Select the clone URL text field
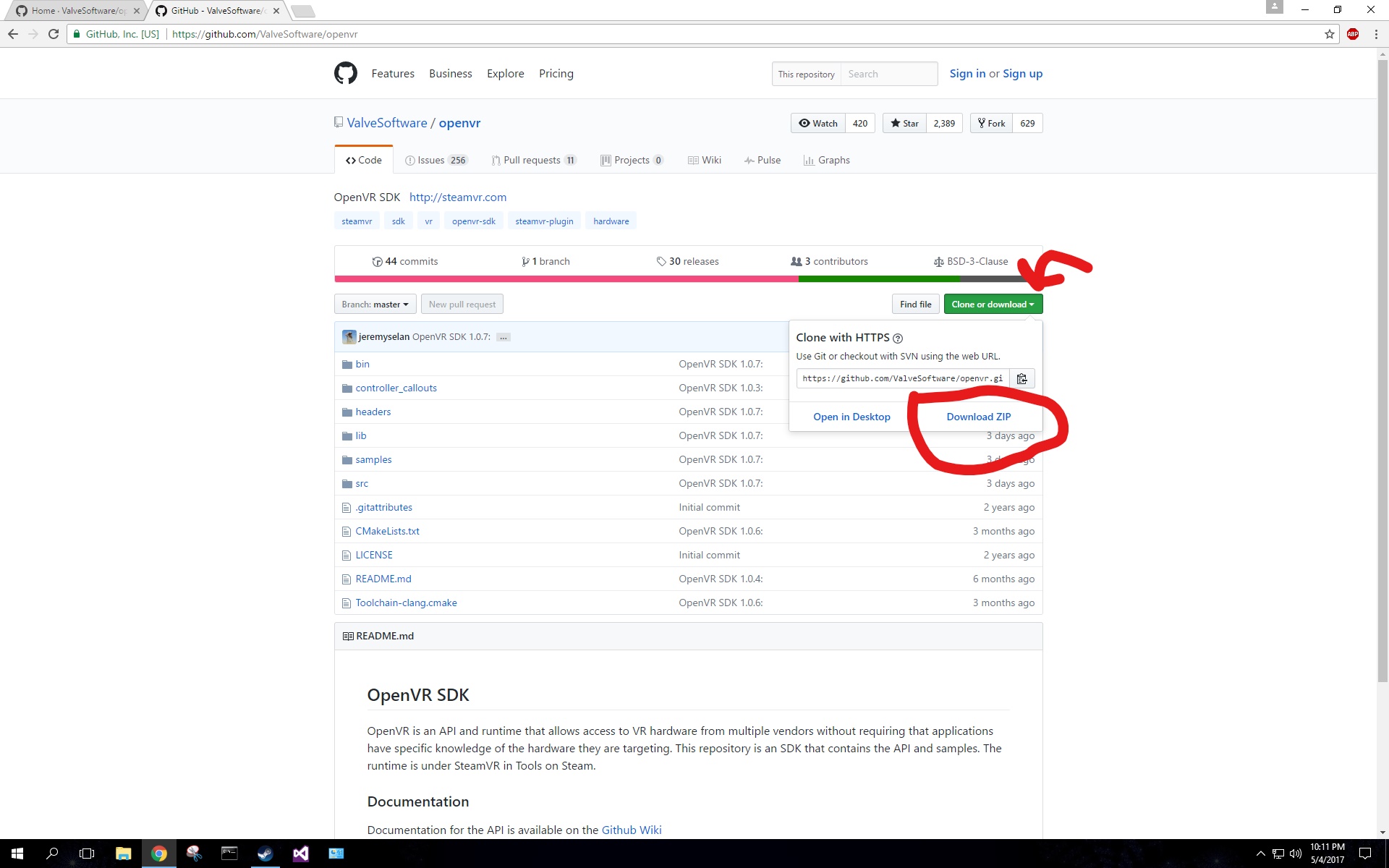Image resolution: width=1389 pixels, height=868 pixels. click(x=903, y=378)
